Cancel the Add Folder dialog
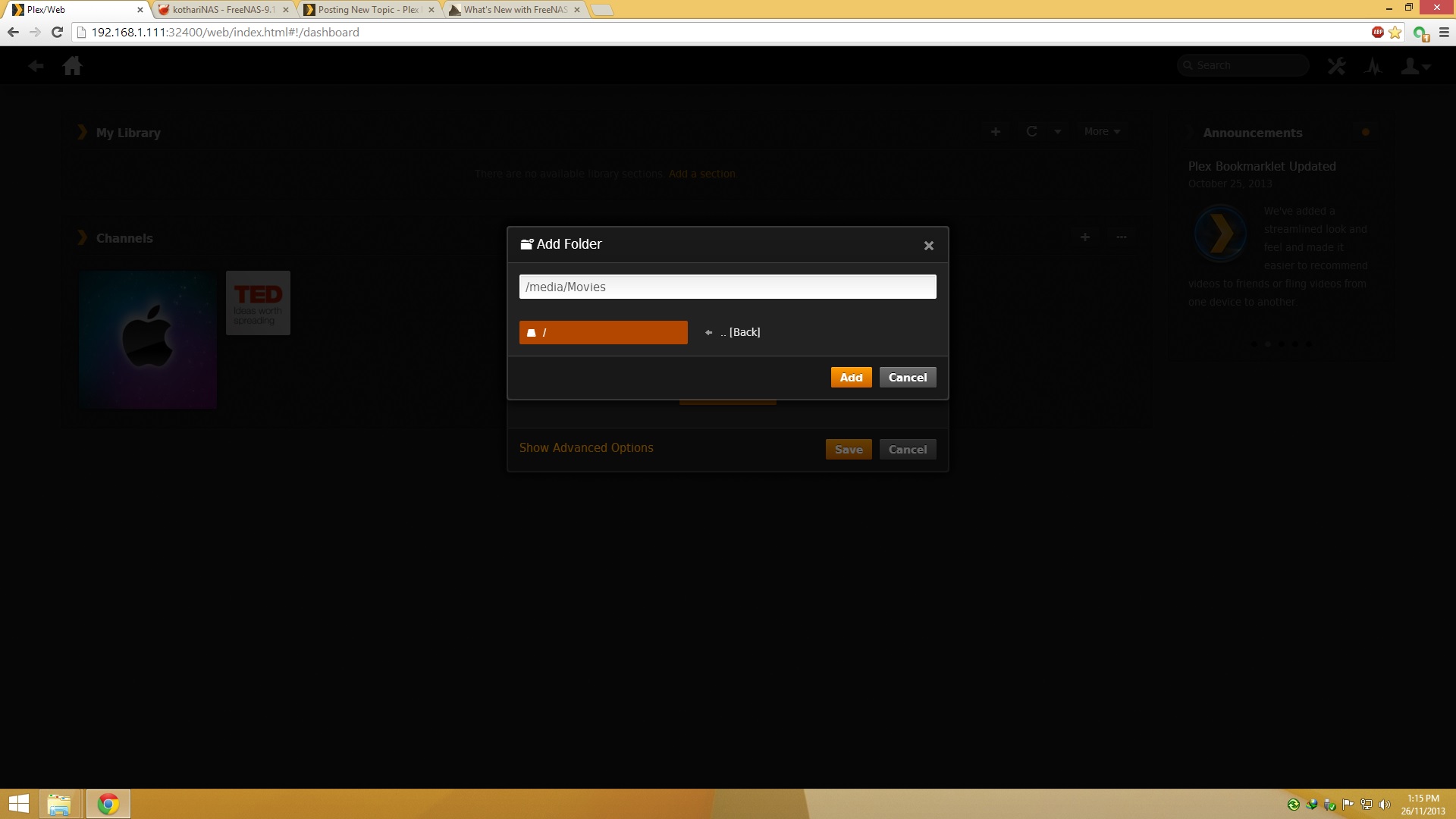Screen dimensions: 1456x819 coord(907,378)
